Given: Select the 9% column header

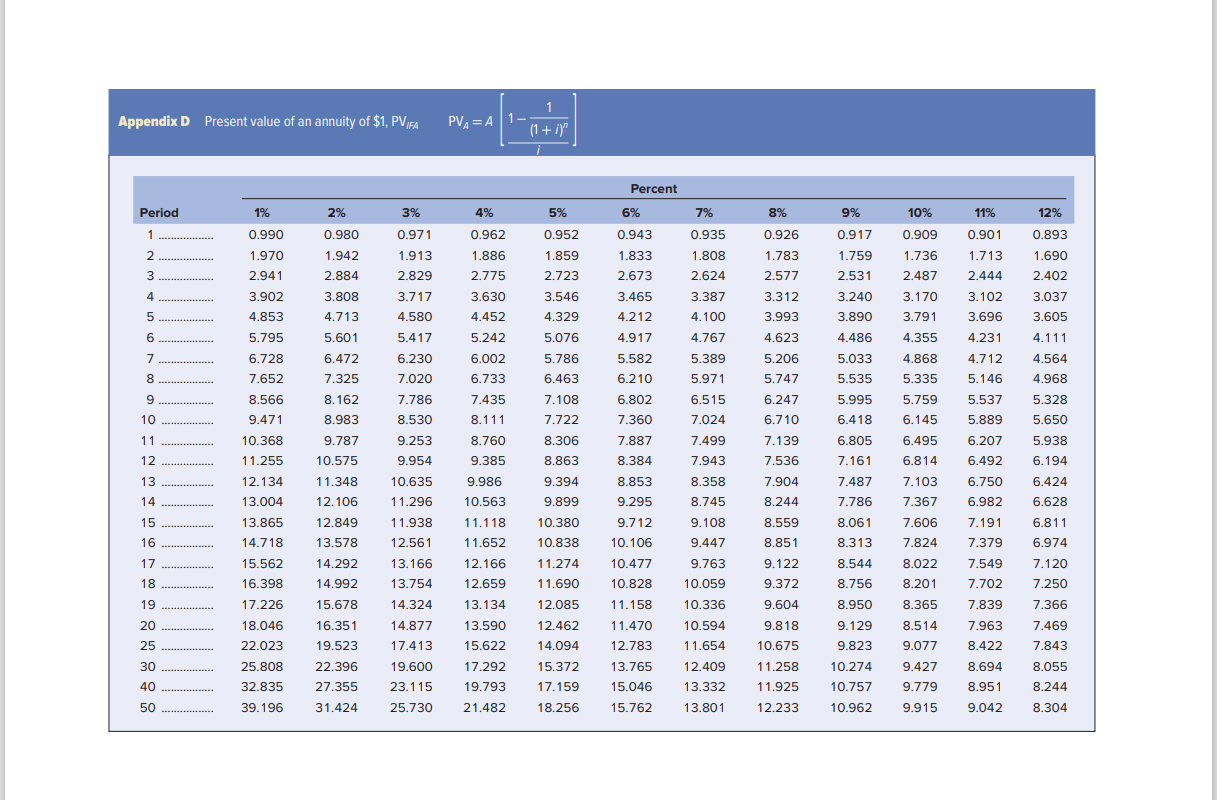Looking at the screenshot, I should [851, 213].
